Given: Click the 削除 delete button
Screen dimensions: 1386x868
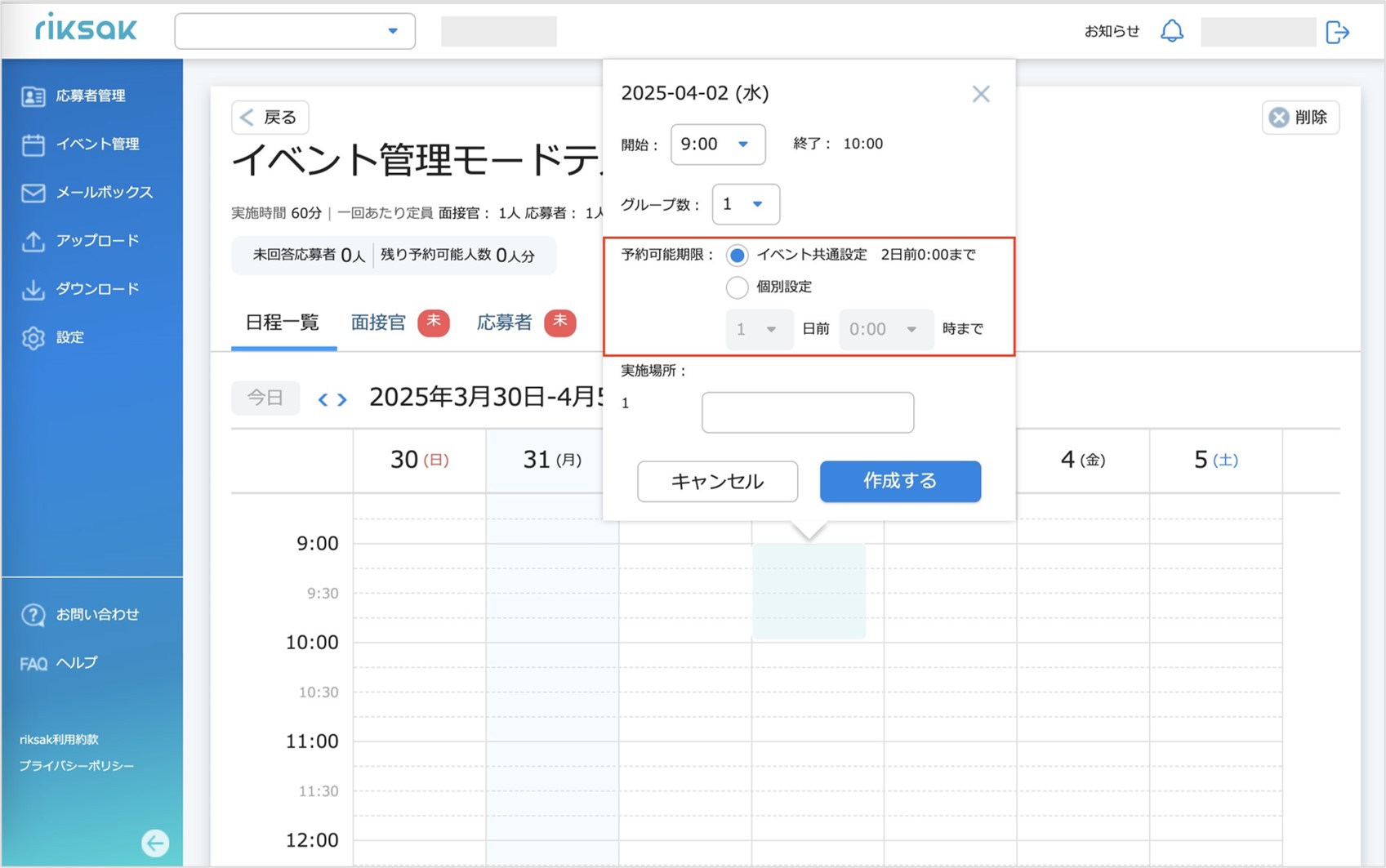Looking at the screenshot, I should tap(1300, 118).
